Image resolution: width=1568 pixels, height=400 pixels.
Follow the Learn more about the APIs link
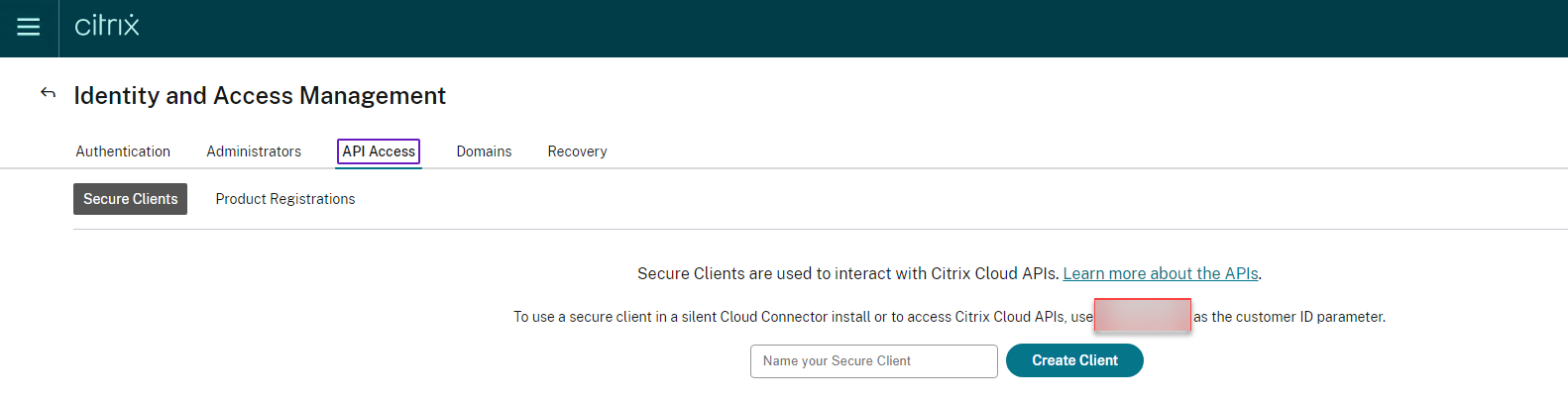[1160, 274]
